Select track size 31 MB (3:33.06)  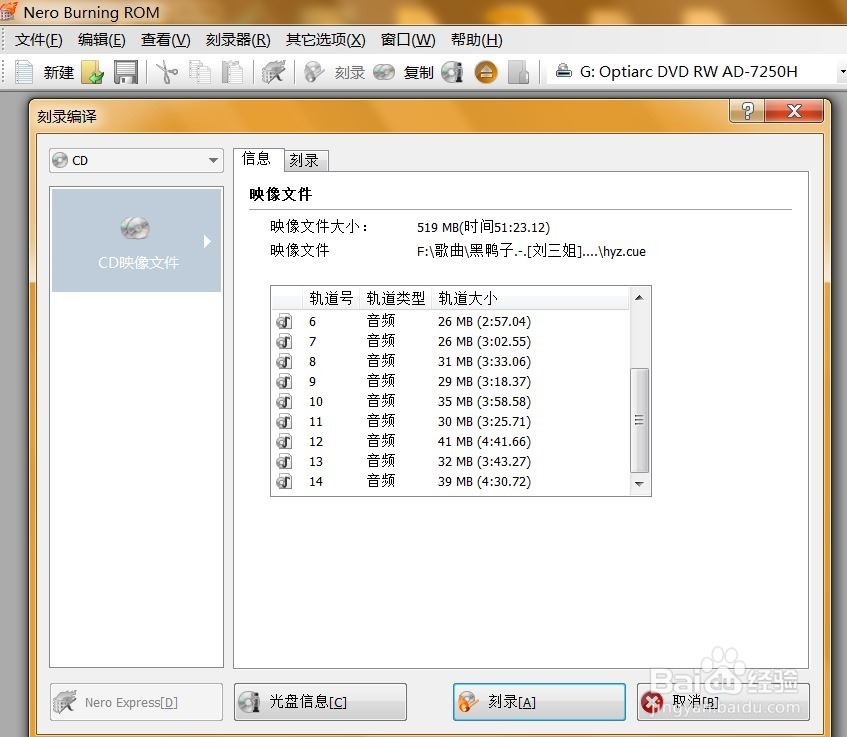(484, 362)
